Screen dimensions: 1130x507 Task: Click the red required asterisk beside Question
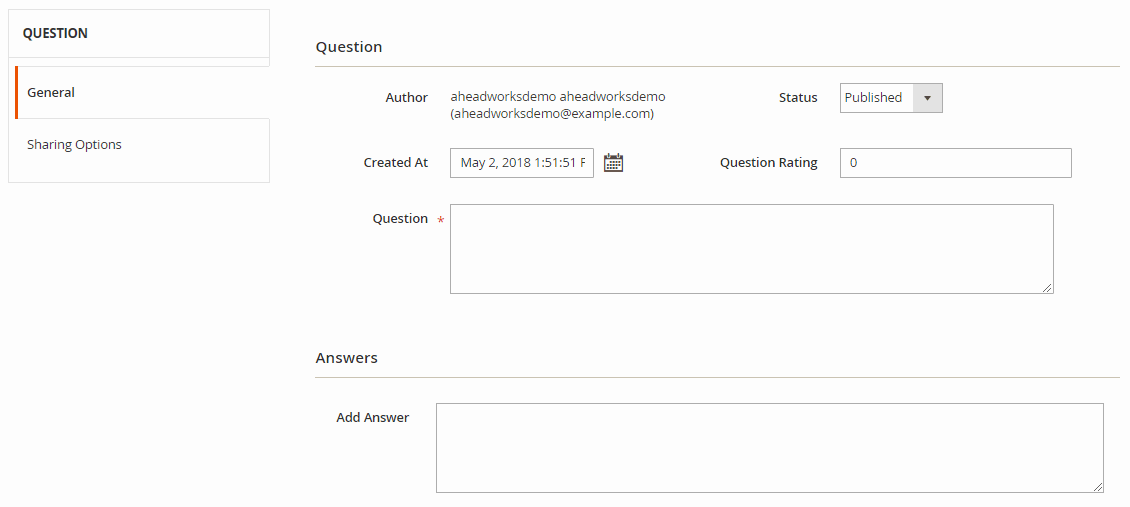[441, 220]
